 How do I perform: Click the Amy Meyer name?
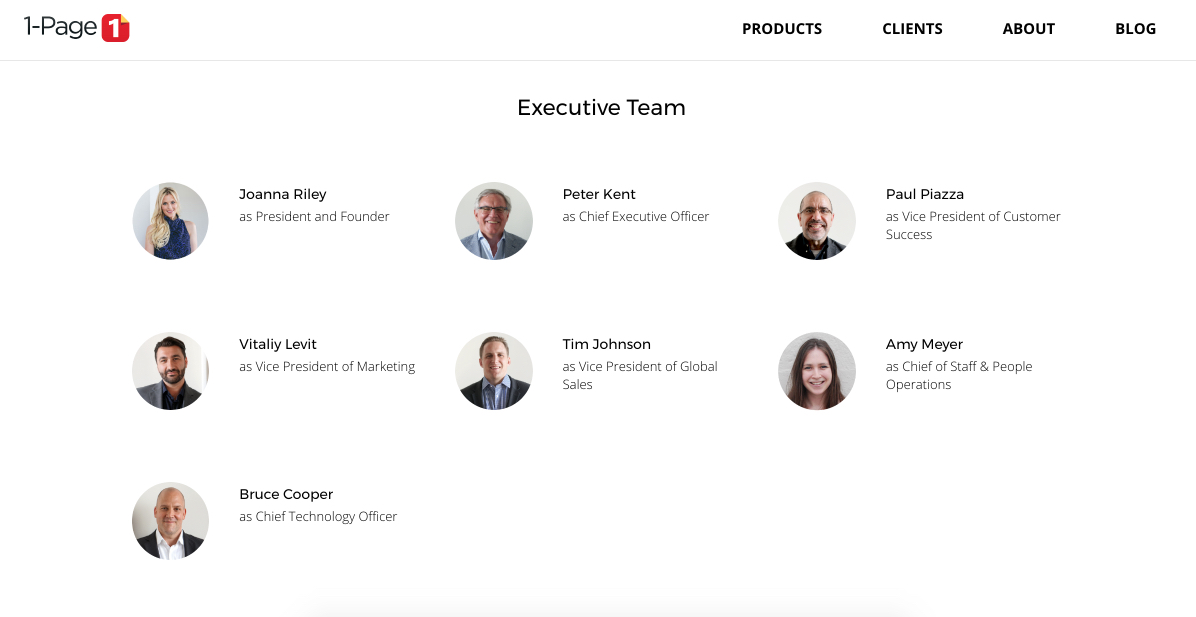[x=924, y=345]
